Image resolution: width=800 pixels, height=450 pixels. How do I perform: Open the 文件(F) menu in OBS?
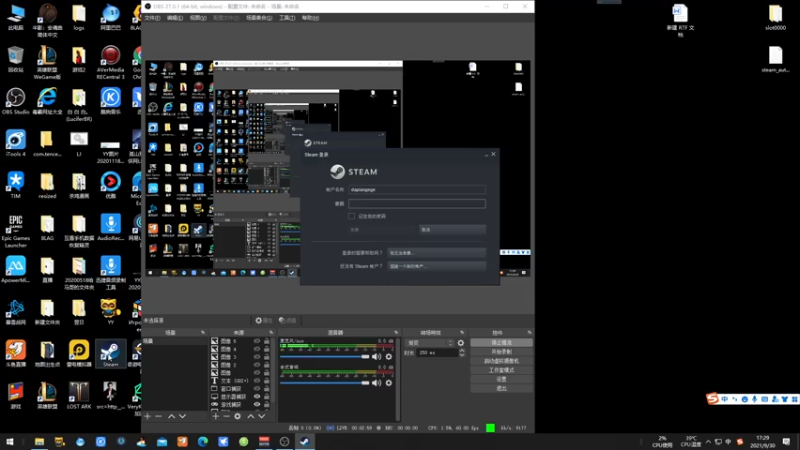152,18
